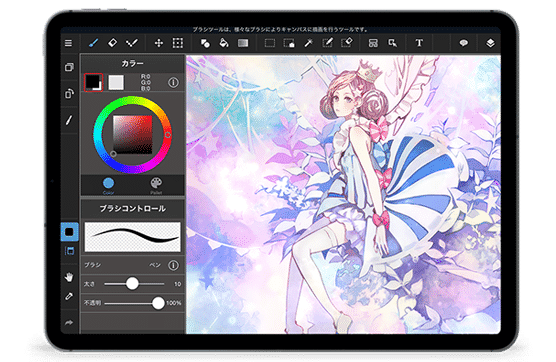The width and height of the screenshot is (556, 362).
Task: Toggle the brush panel icon in sidebar
Action: click(x=70, y=251)
